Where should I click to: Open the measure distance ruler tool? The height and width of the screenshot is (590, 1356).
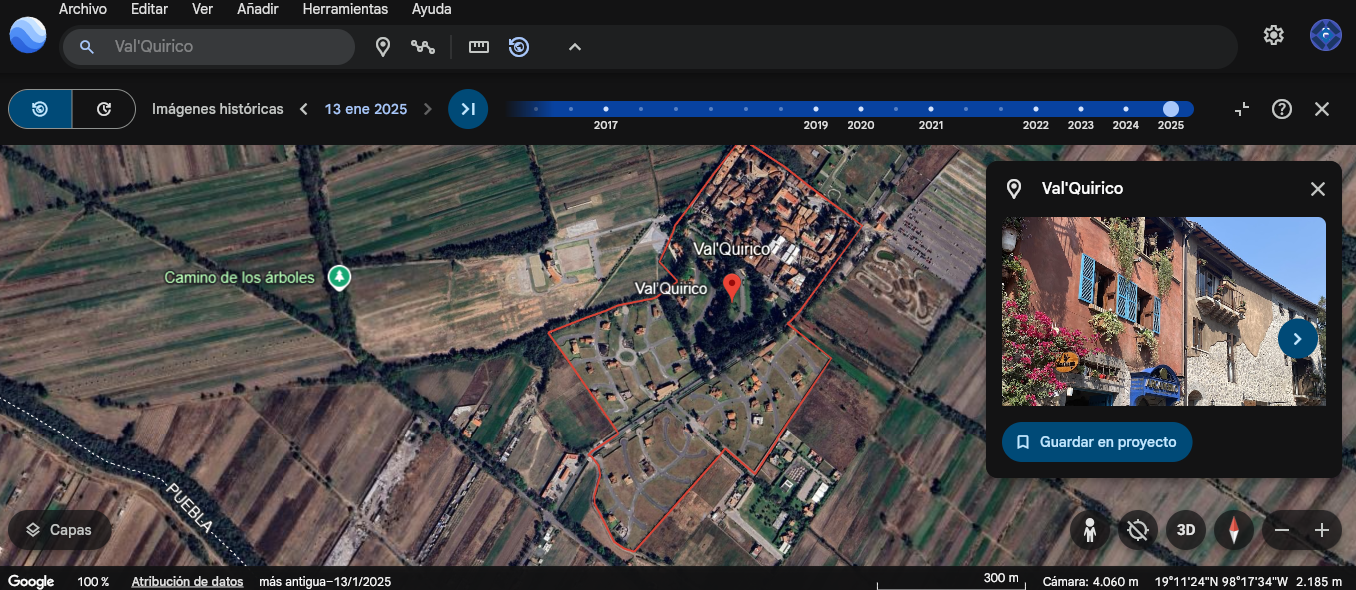point(479,47)
